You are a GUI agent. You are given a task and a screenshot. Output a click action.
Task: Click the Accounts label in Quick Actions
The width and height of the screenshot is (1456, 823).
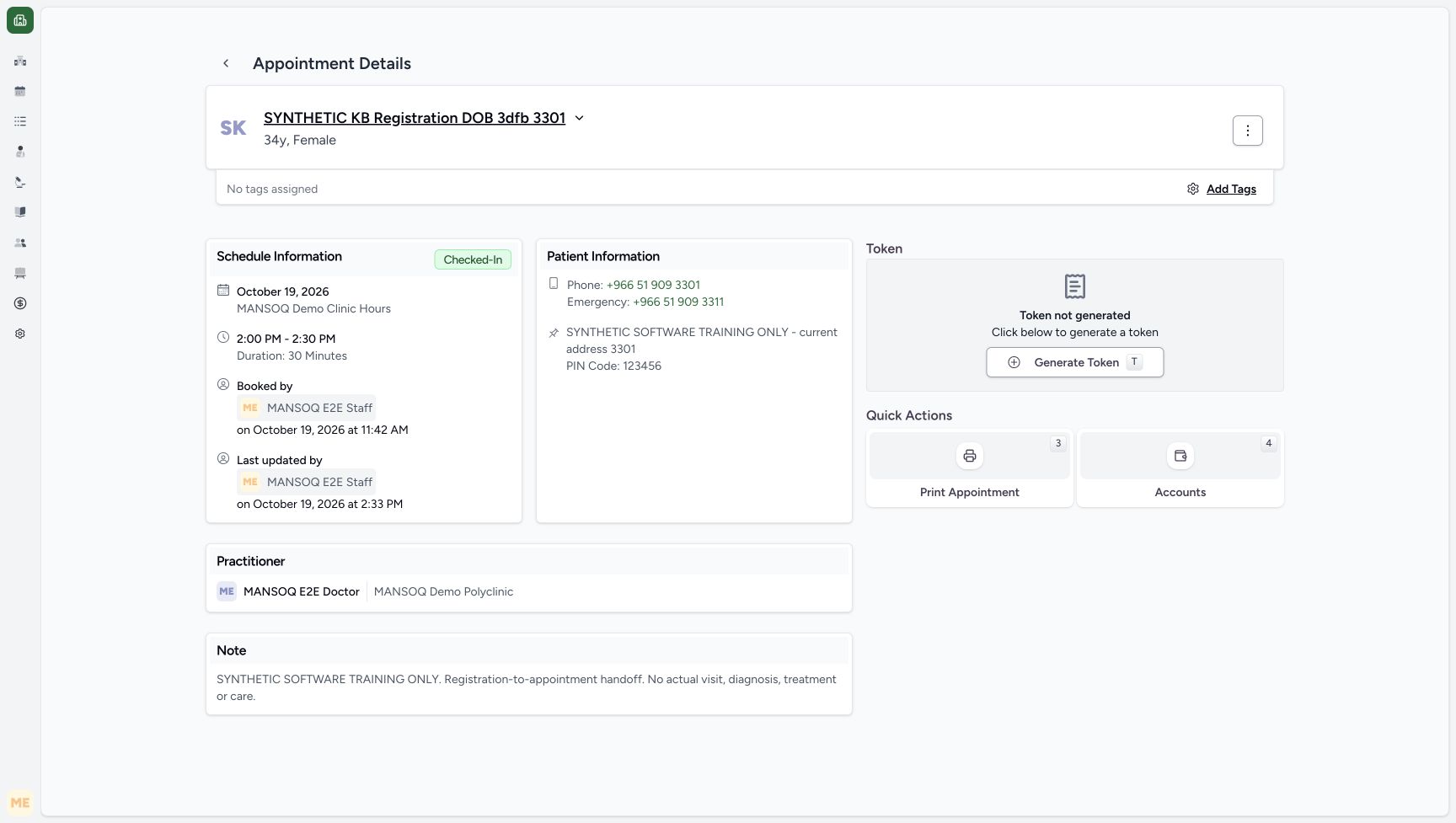tap(1180, 492)
